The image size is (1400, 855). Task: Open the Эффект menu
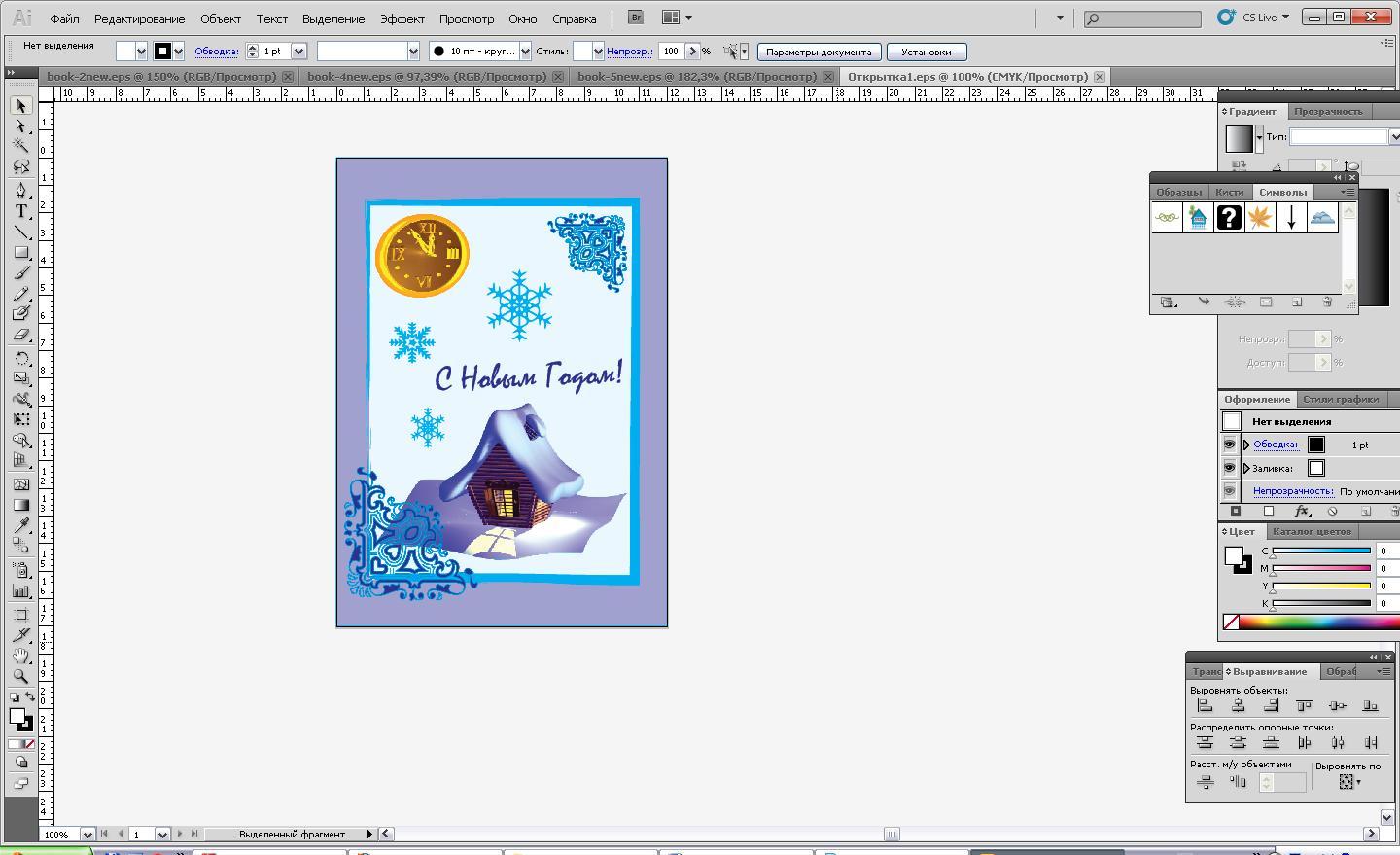coord(402,18)
